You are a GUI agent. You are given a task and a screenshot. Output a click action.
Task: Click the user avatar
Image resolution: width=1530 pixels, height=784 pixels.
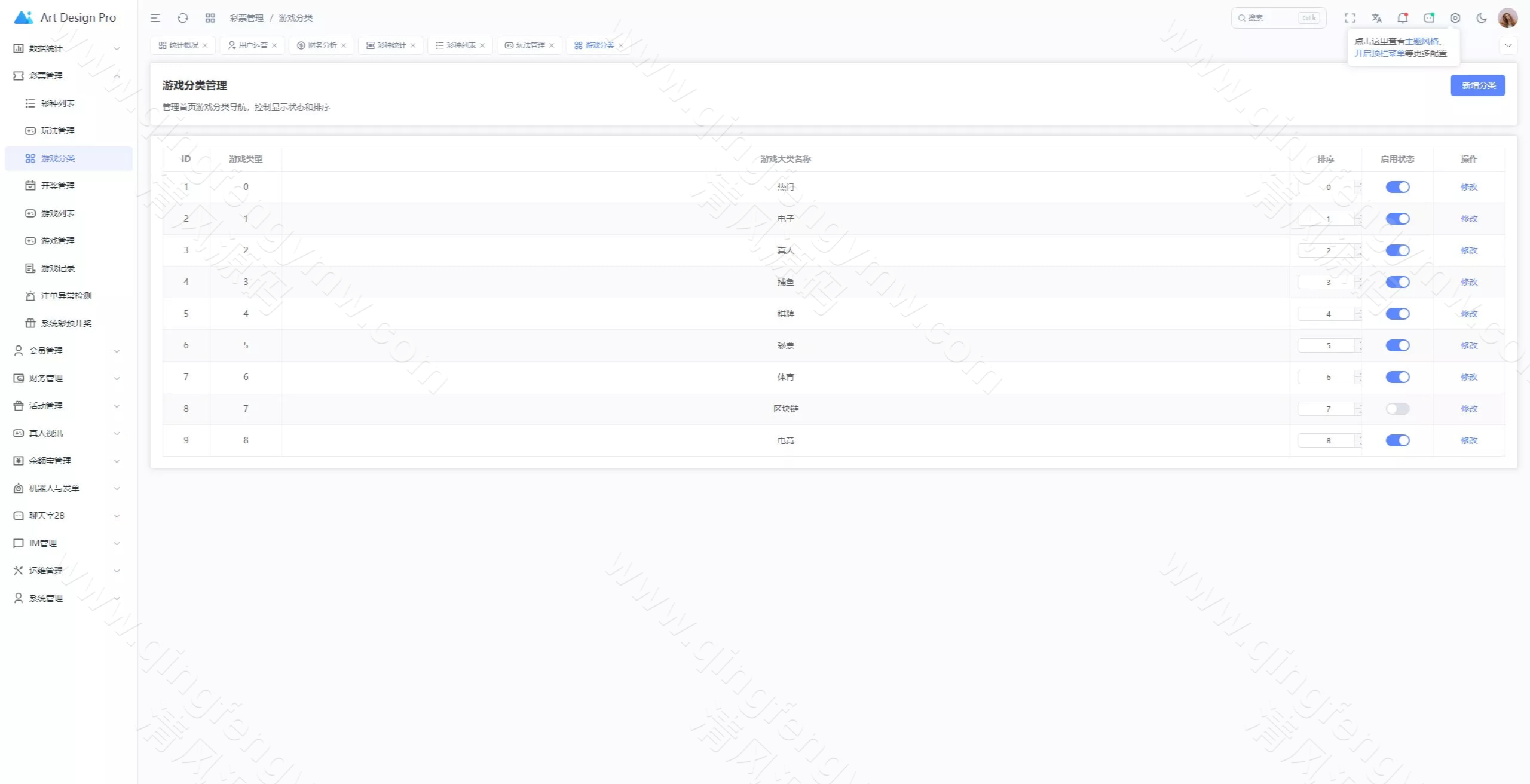click(1507, 18)
